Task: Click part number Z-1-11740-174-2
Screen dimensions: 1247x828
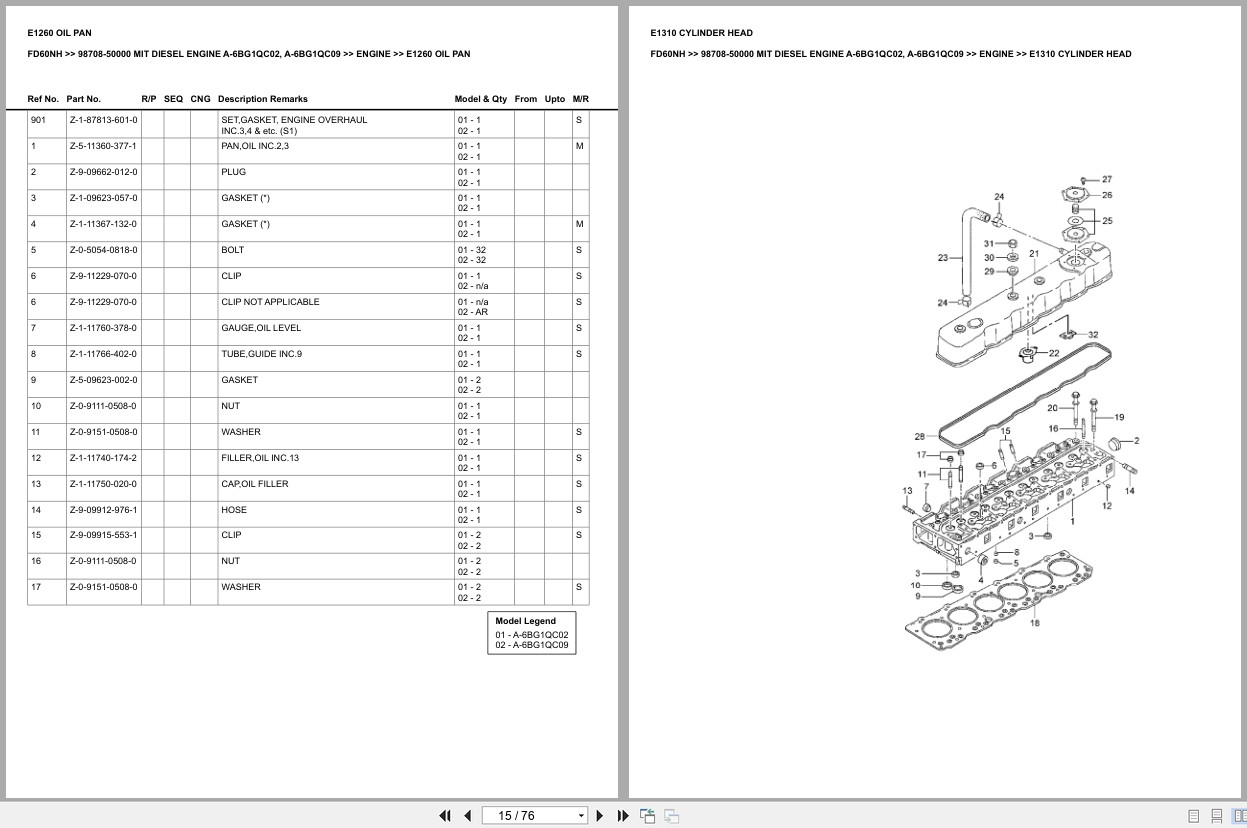Action: click(x=103, y=458)
